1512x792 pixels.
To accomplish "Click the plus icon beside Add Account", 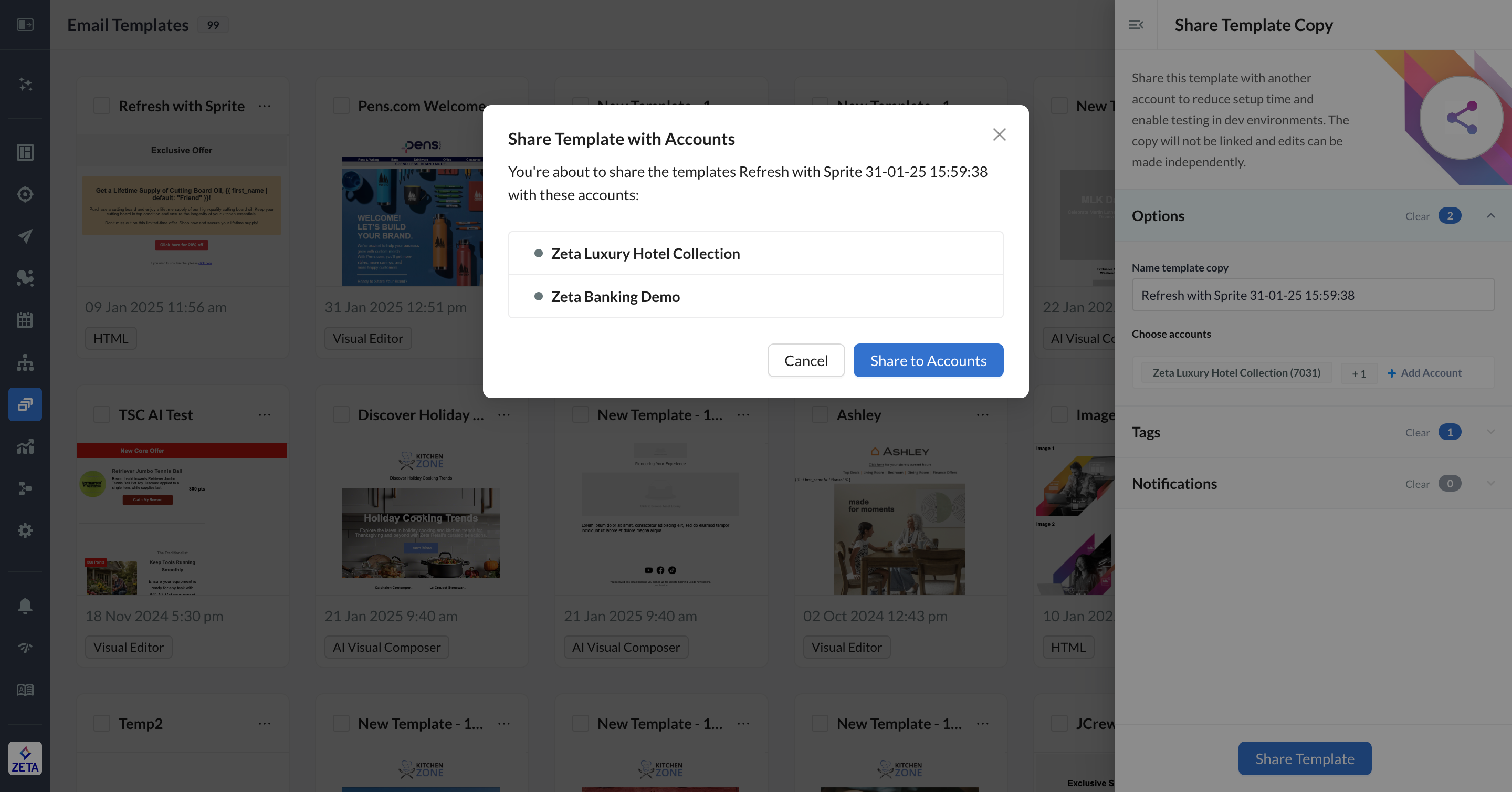I will [x=1391, y=373].
